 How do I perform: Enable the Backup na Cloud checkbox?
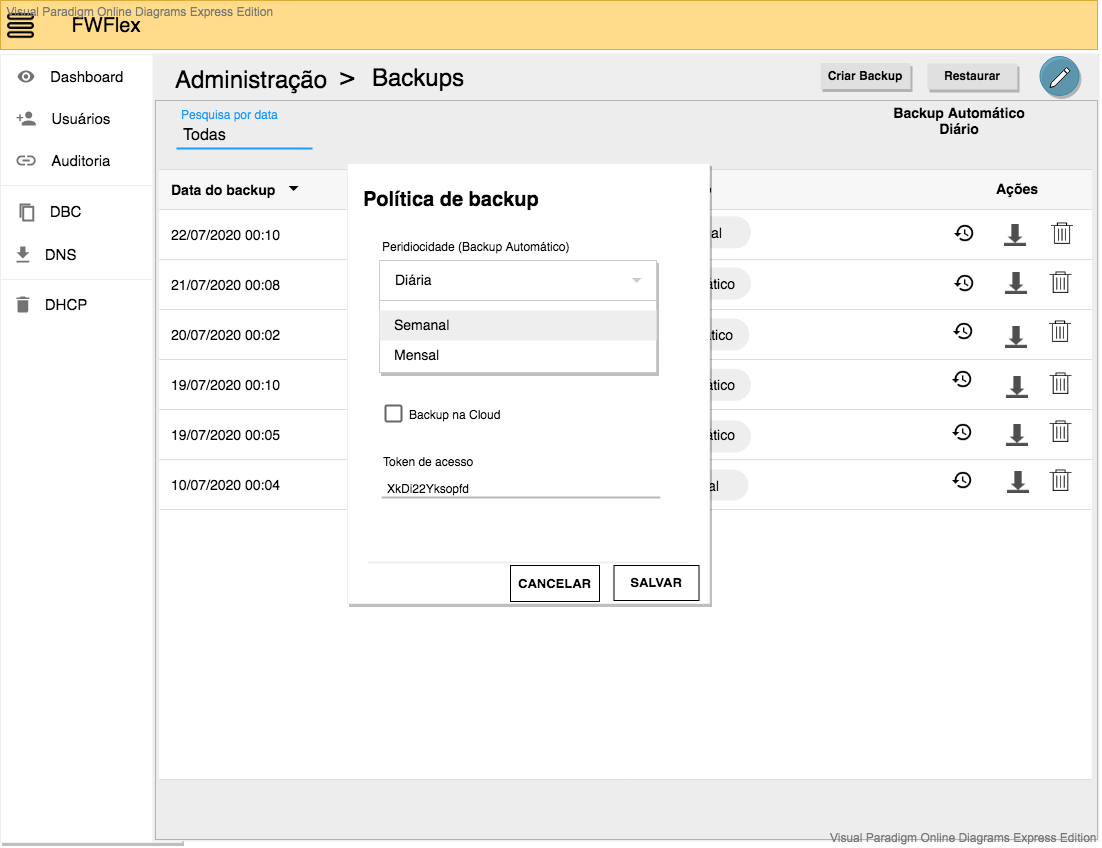[x=394, y=414]
